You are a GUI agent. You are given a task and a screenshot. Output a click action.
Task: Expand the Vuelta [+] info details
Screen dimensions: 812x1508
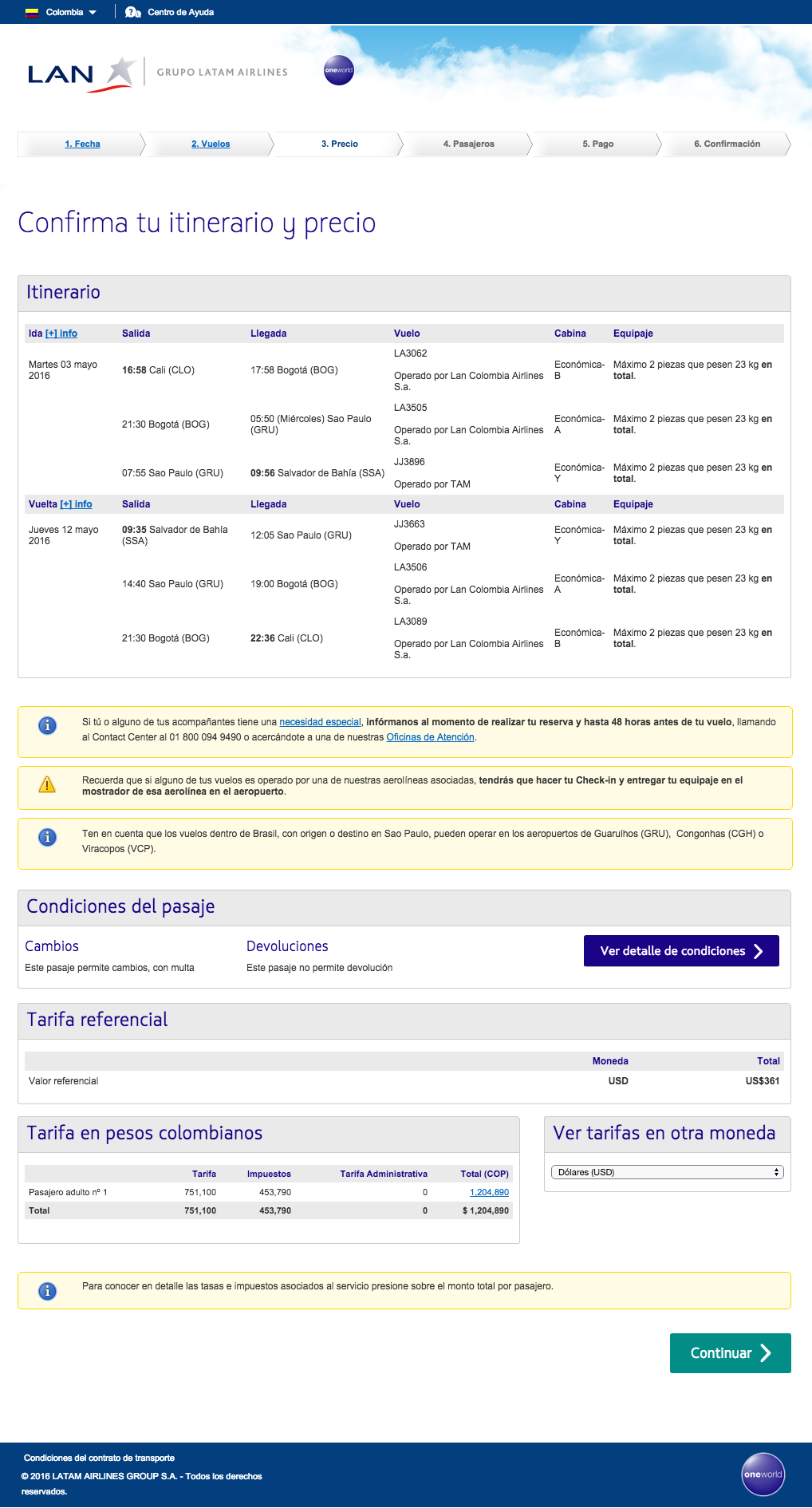76,504
